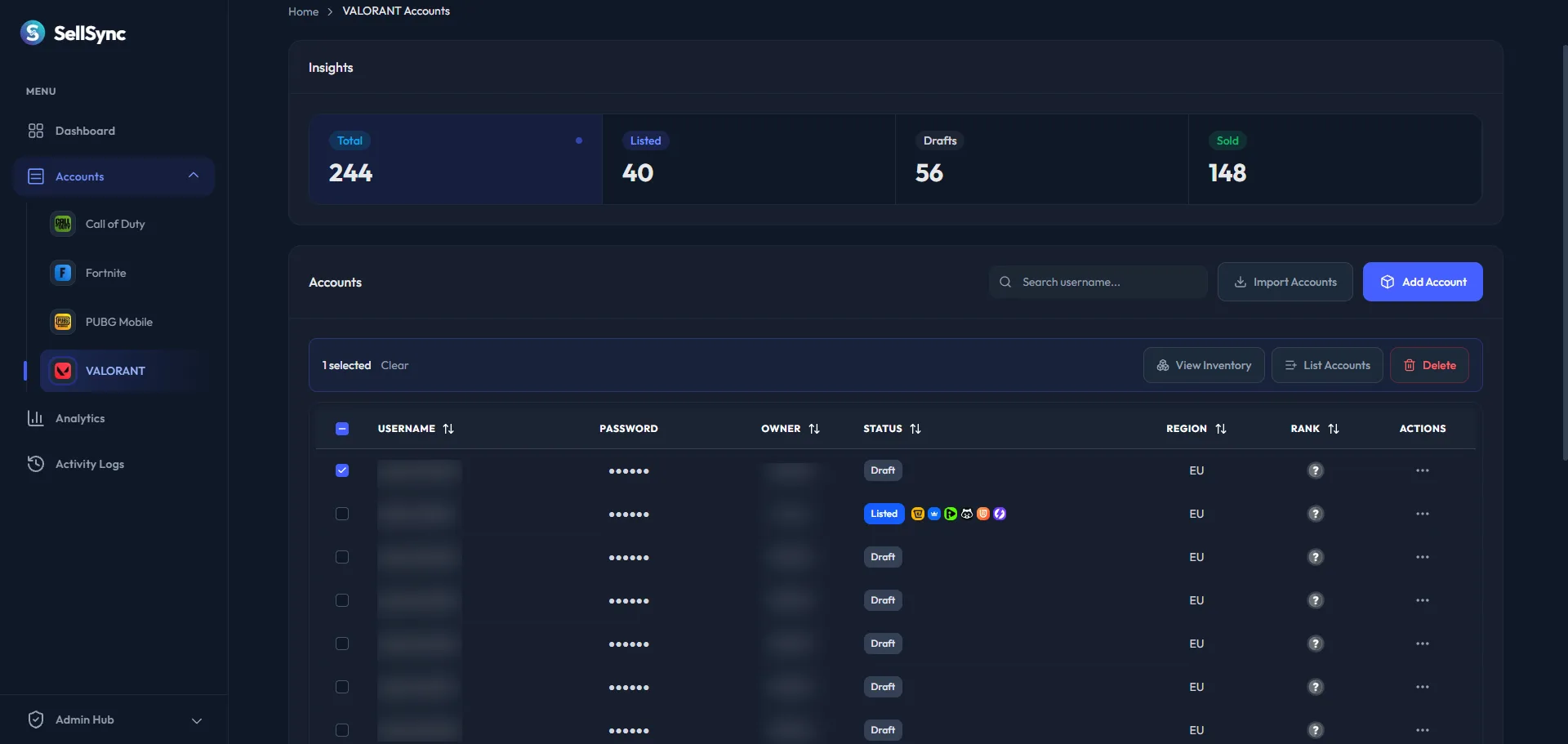Open the Dashboard grid icon
This screenshot has width=1568, height=744.
pyautogui.click(x=36, y=131)
